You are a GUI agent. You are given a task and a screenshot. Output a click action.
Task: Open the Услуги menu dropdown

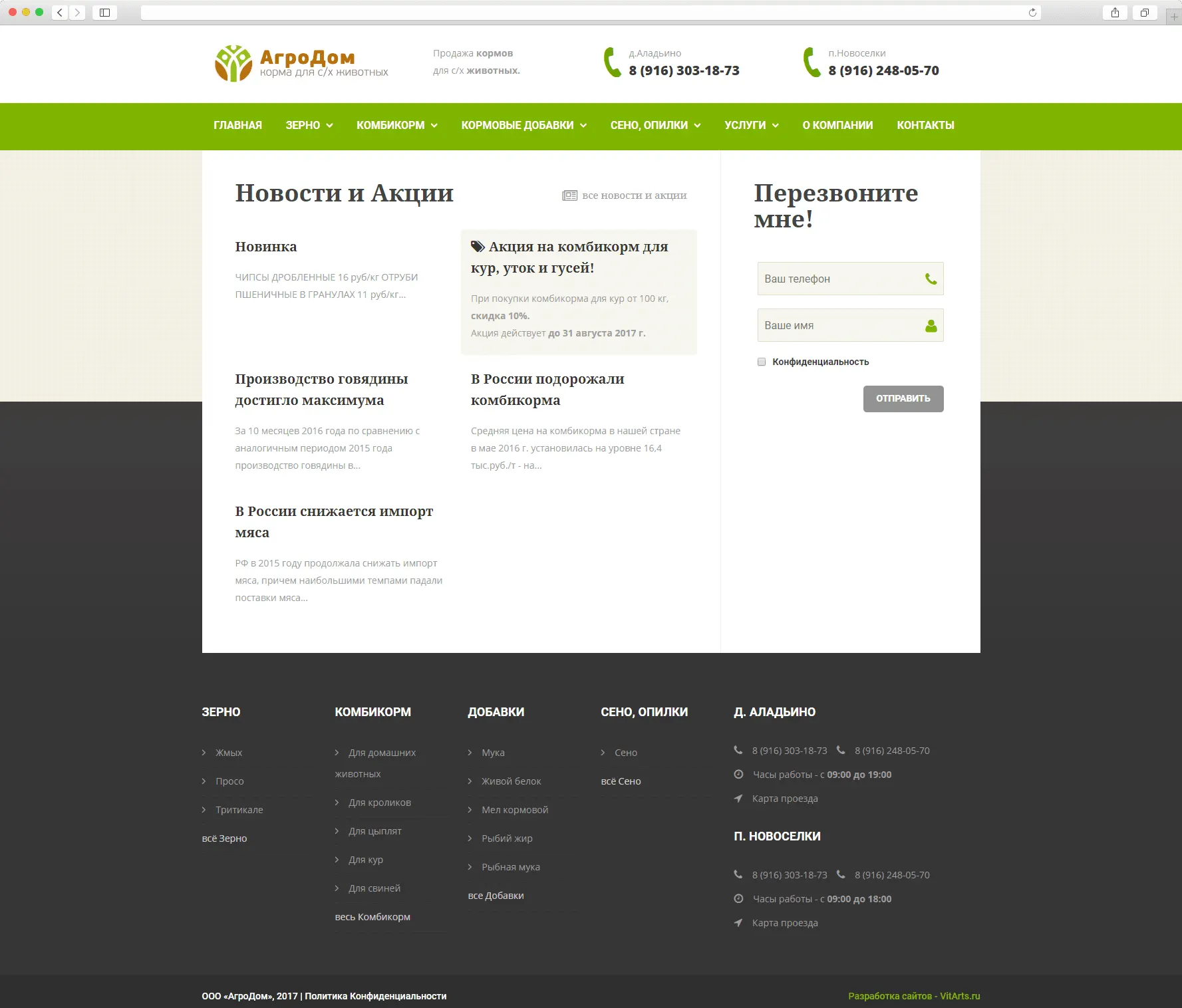click(751, 125)
